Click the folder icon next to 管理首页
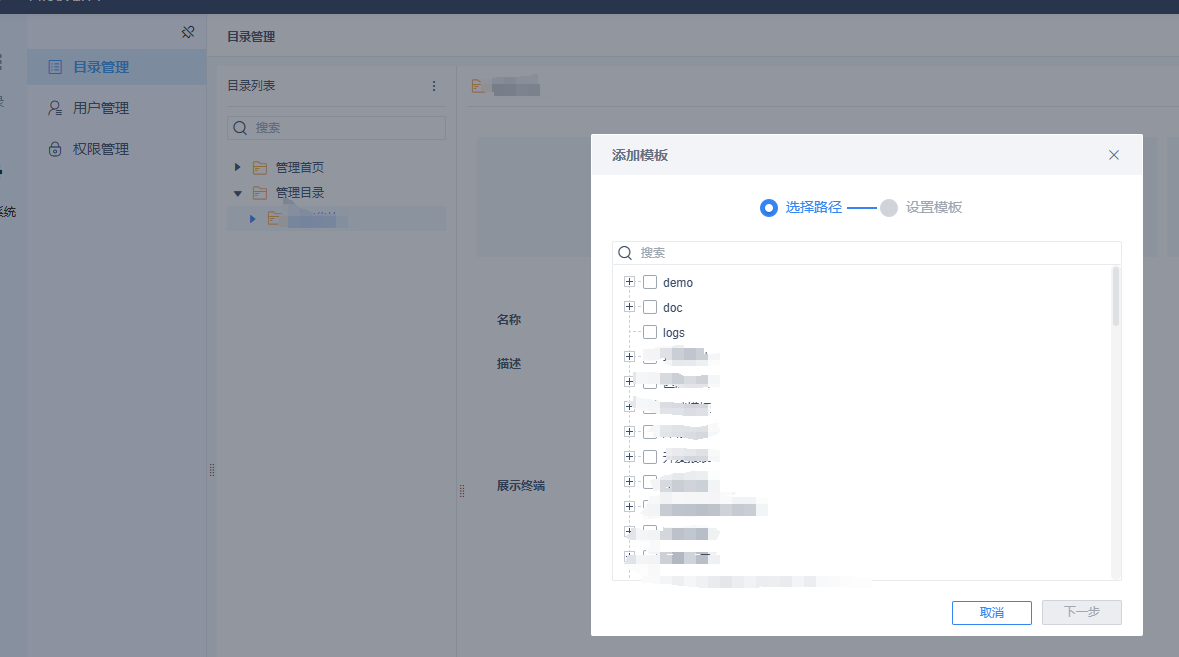 coord(260,168)
